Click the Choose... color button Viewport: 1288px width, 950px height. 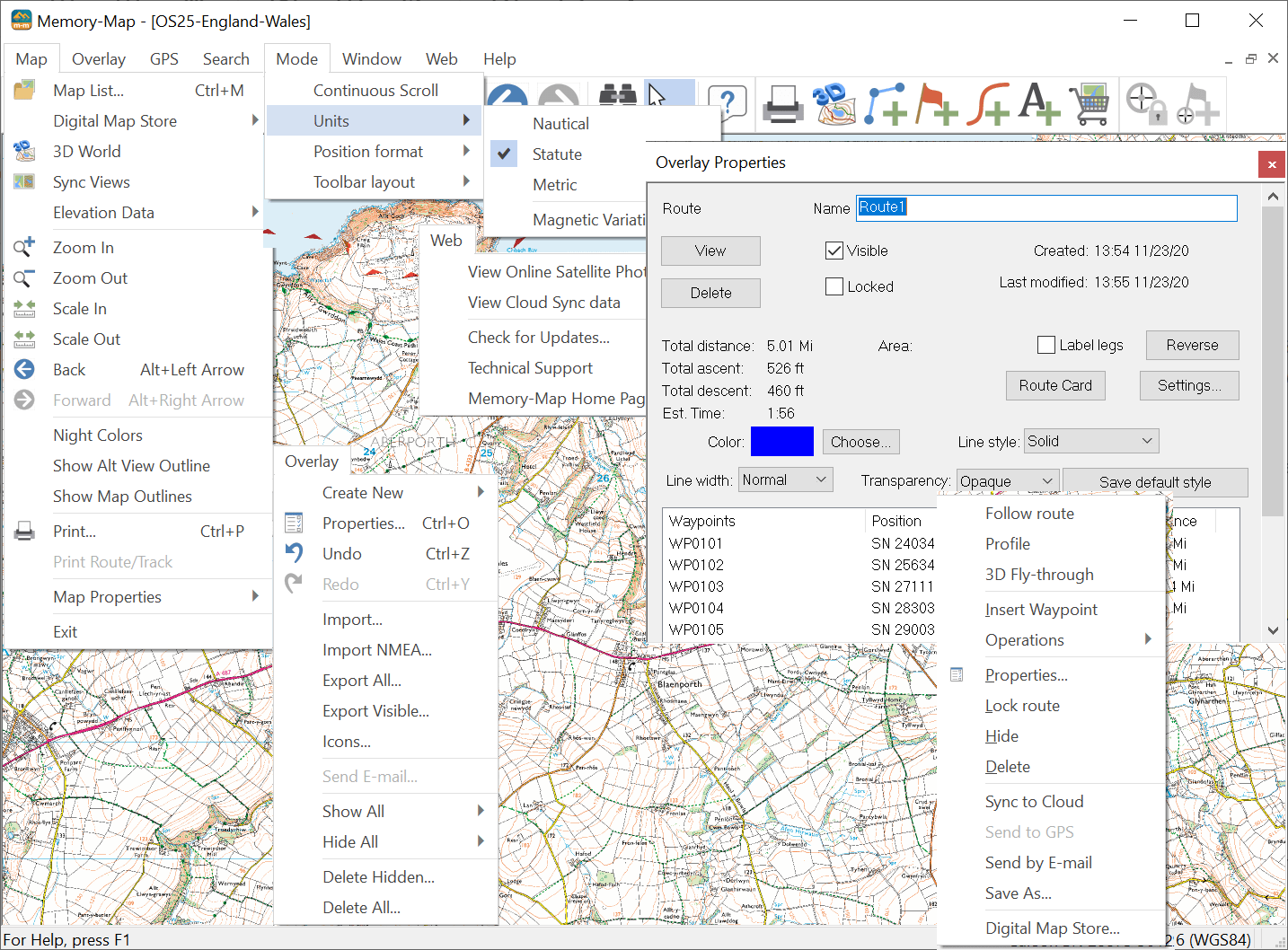tap(860, 442)
